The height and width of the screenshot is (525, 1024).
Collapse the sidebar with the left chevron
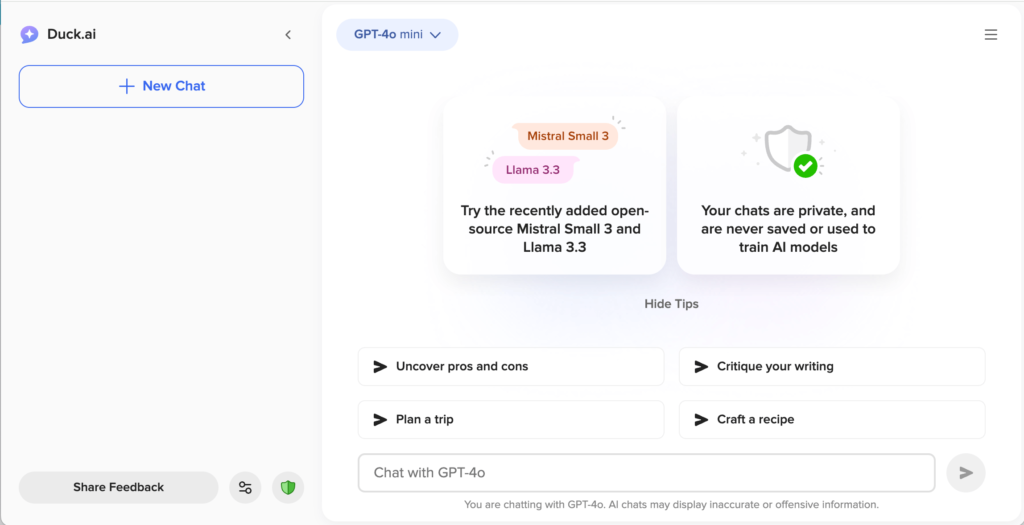pyautogui.click(x=288, y=35)
